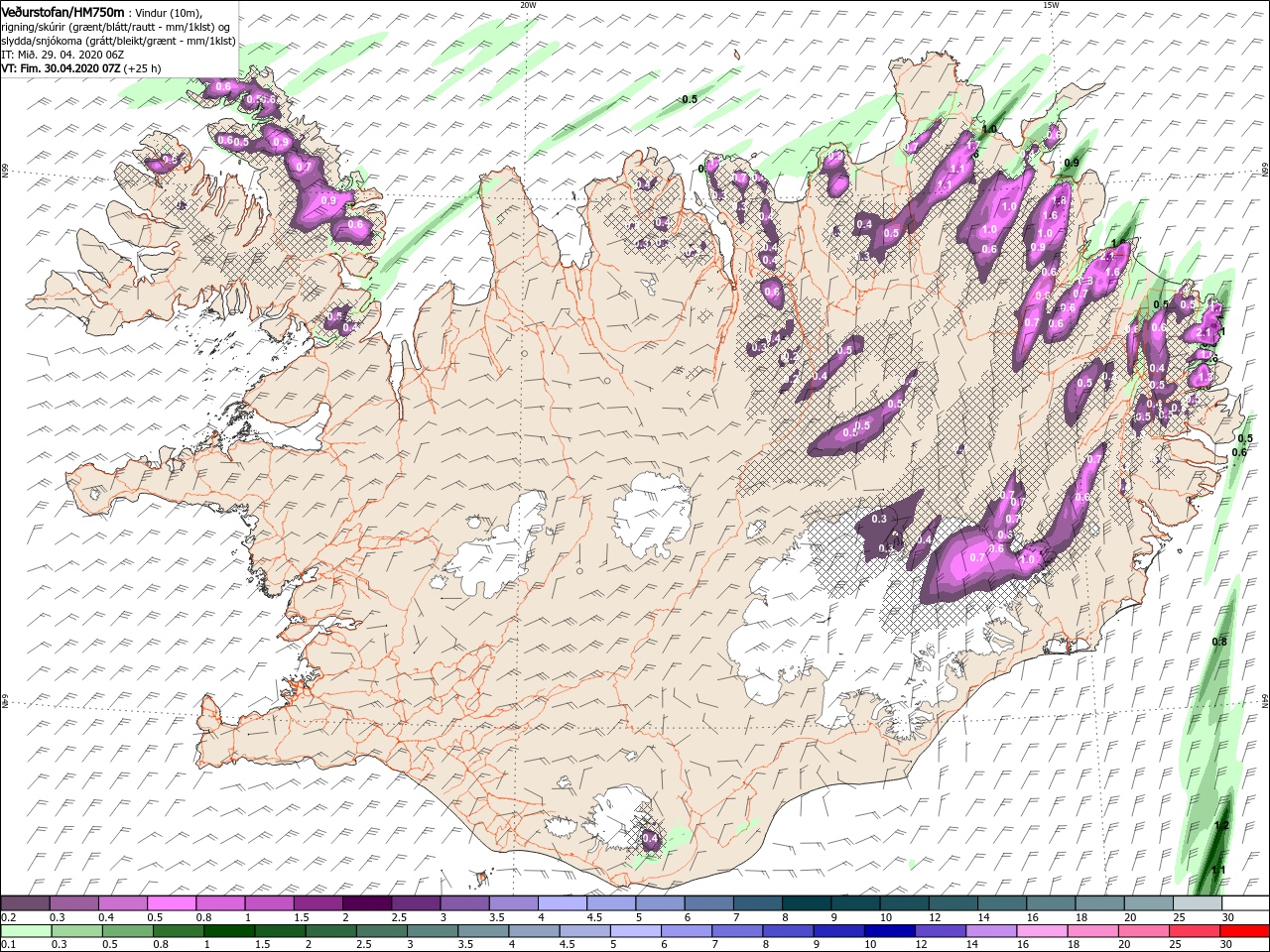The image size is (1270, 952).
Task: Select rain legend swatch between 0.1 and 0.3
Action: [26, 931]
